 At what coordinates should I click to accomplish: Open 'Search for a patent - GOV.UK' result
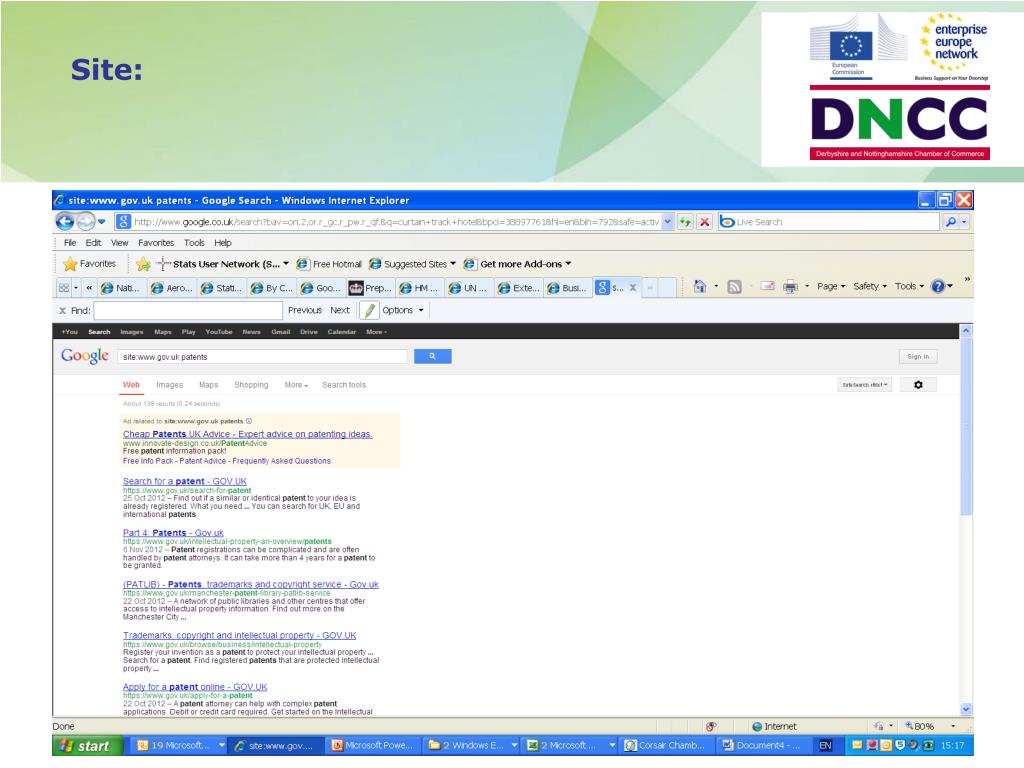(185, 481)
